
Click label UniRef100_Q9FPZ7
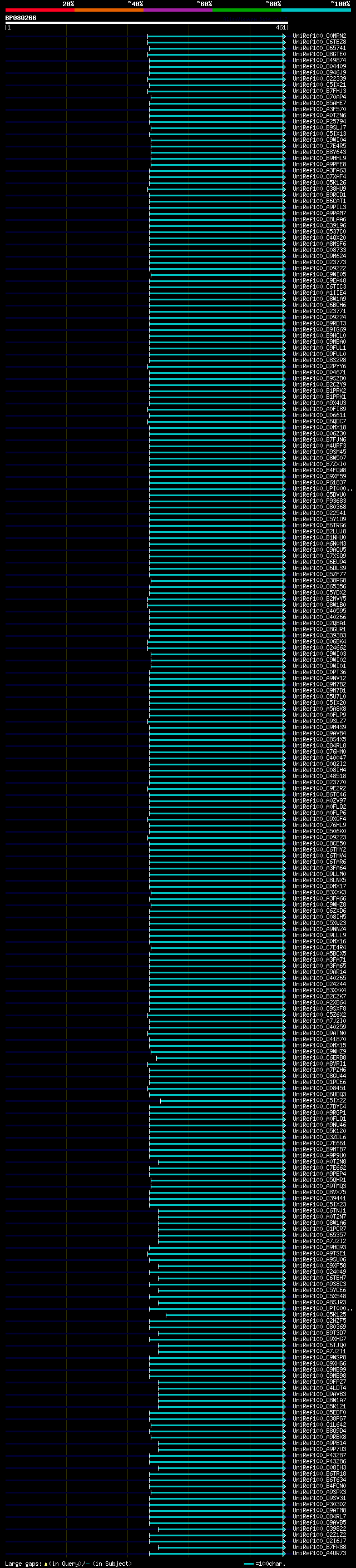(x=319, y=1382)
